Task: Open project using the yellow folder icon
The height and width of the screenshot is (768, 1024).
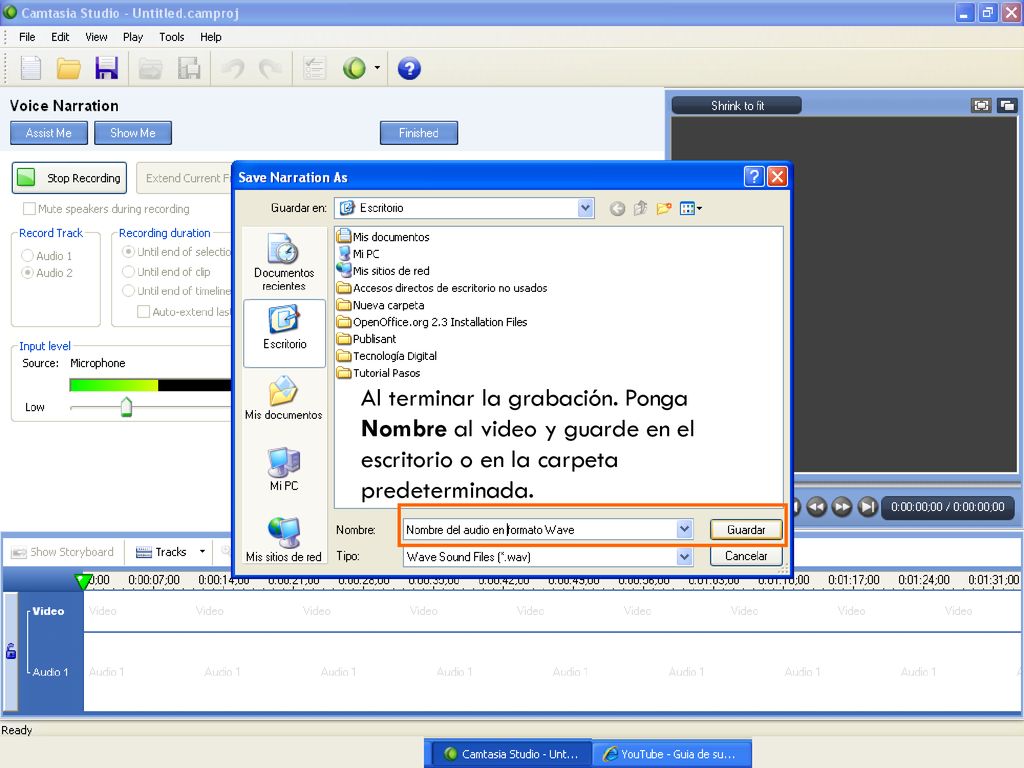Action: point(68,68)
